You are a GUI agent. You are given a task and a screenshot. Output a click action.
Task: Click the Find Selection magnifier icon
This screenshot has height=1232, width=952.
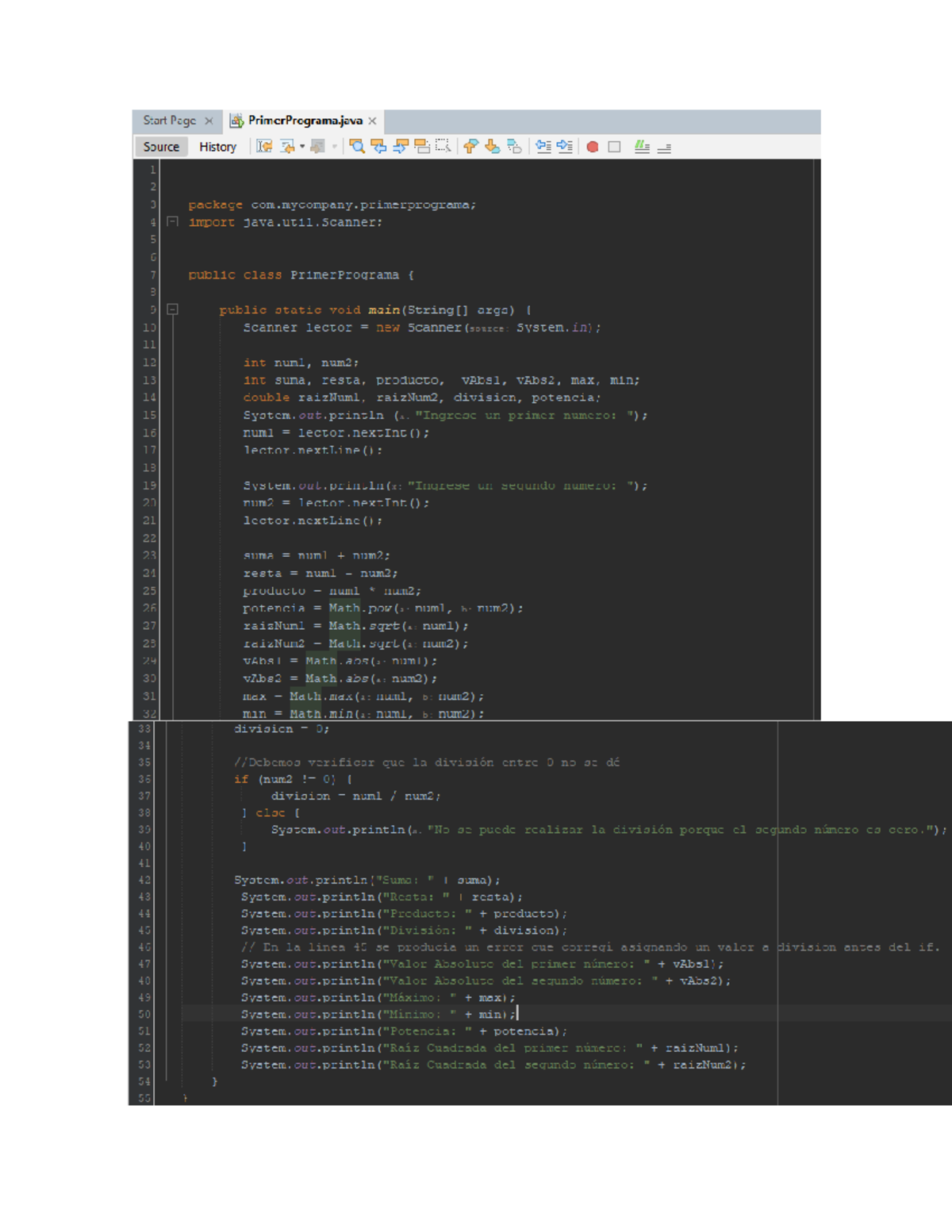pos(357,147)
